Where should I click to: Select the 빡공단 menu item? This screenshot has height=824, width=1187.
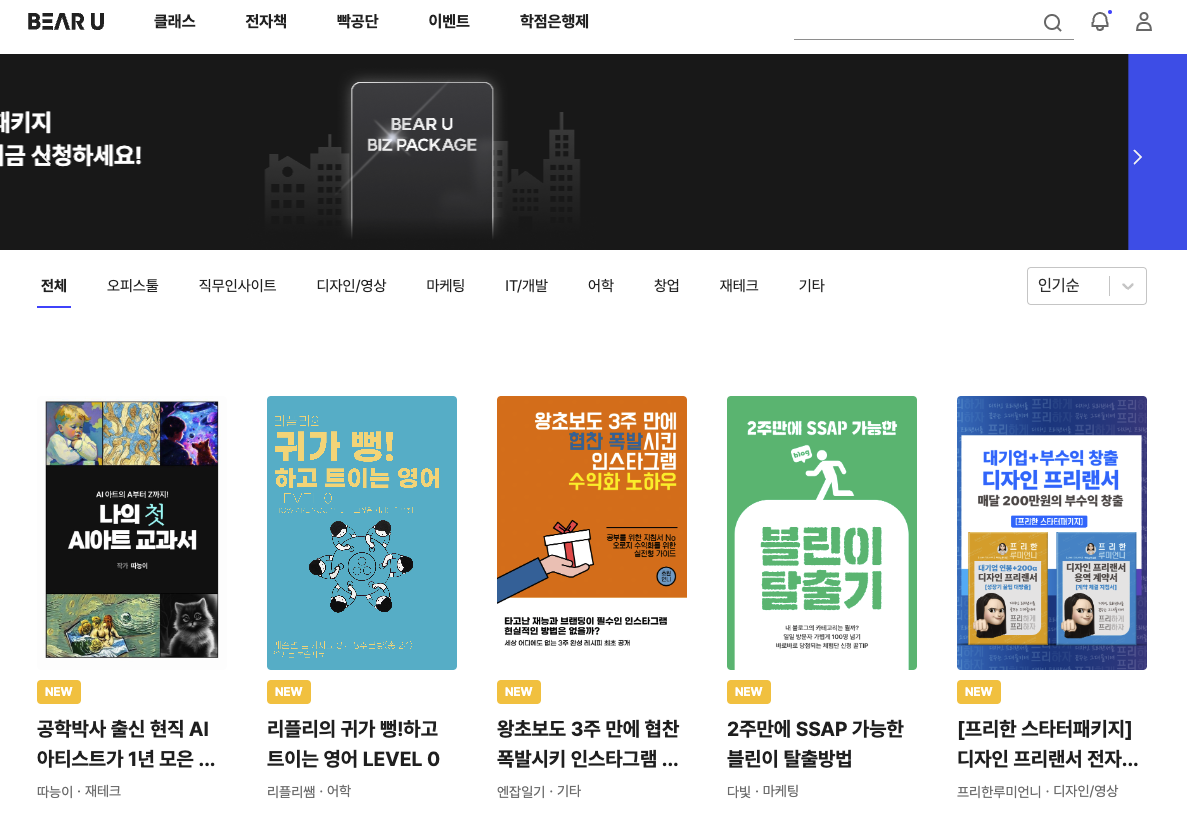355,21
